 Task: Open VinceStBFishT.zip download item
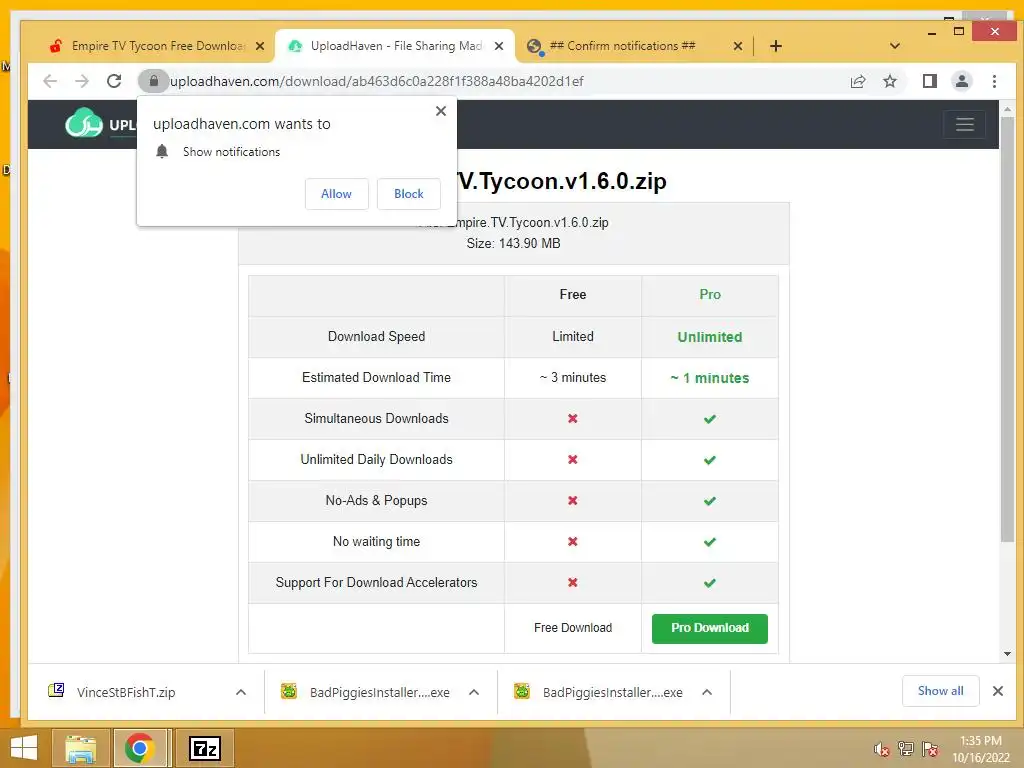(125, 692)
